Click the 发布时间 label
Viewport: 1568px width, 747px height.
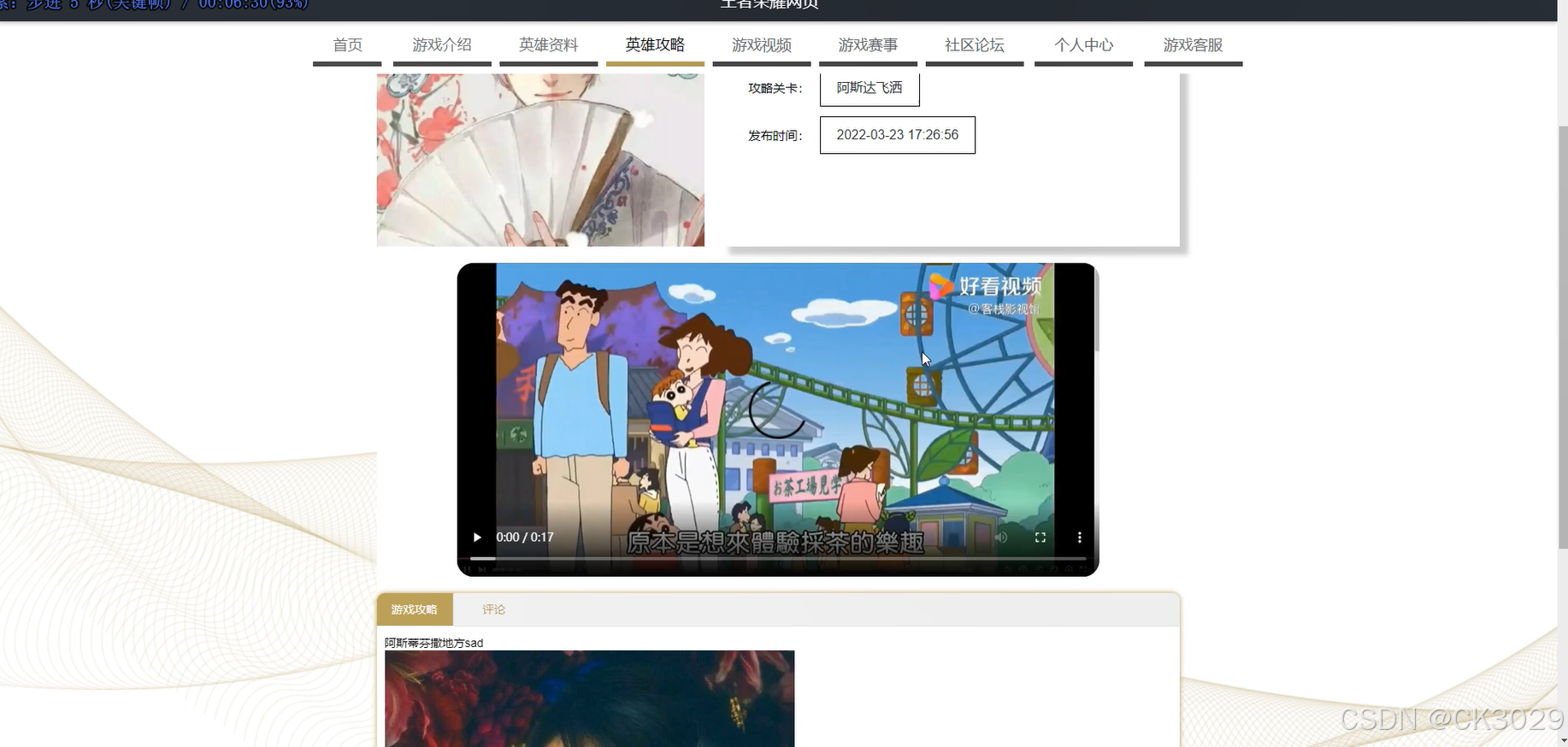(775, 136)
